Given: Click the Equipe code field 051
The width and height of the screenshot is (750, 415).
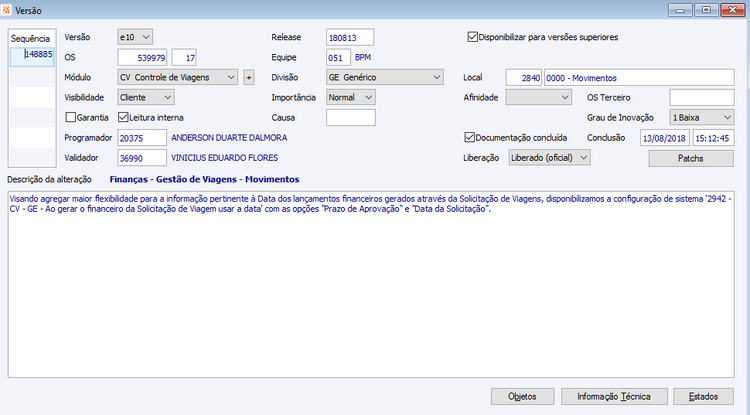Looking at the screenshot, I should 338,57.
